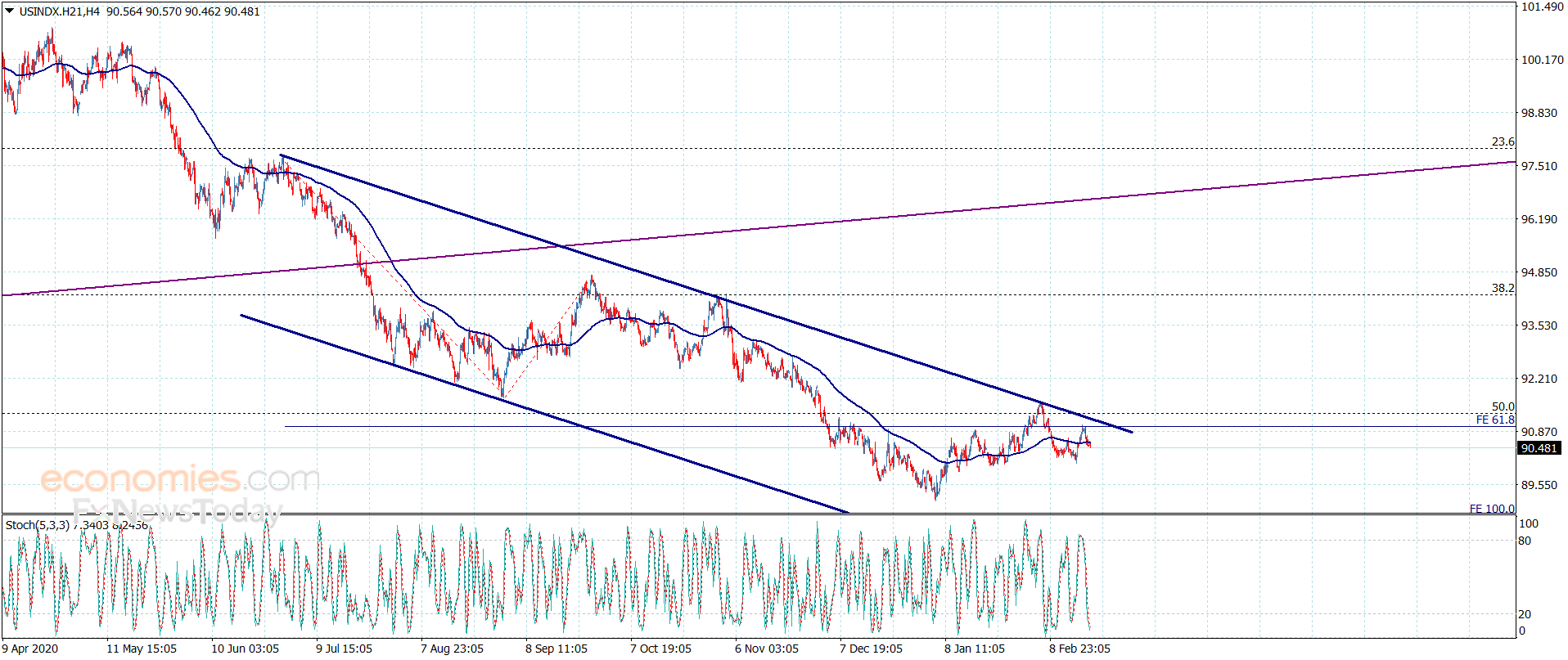Click the USINDX.H21,H4 chart title
1568x660 pixels.
pos(60,11)
